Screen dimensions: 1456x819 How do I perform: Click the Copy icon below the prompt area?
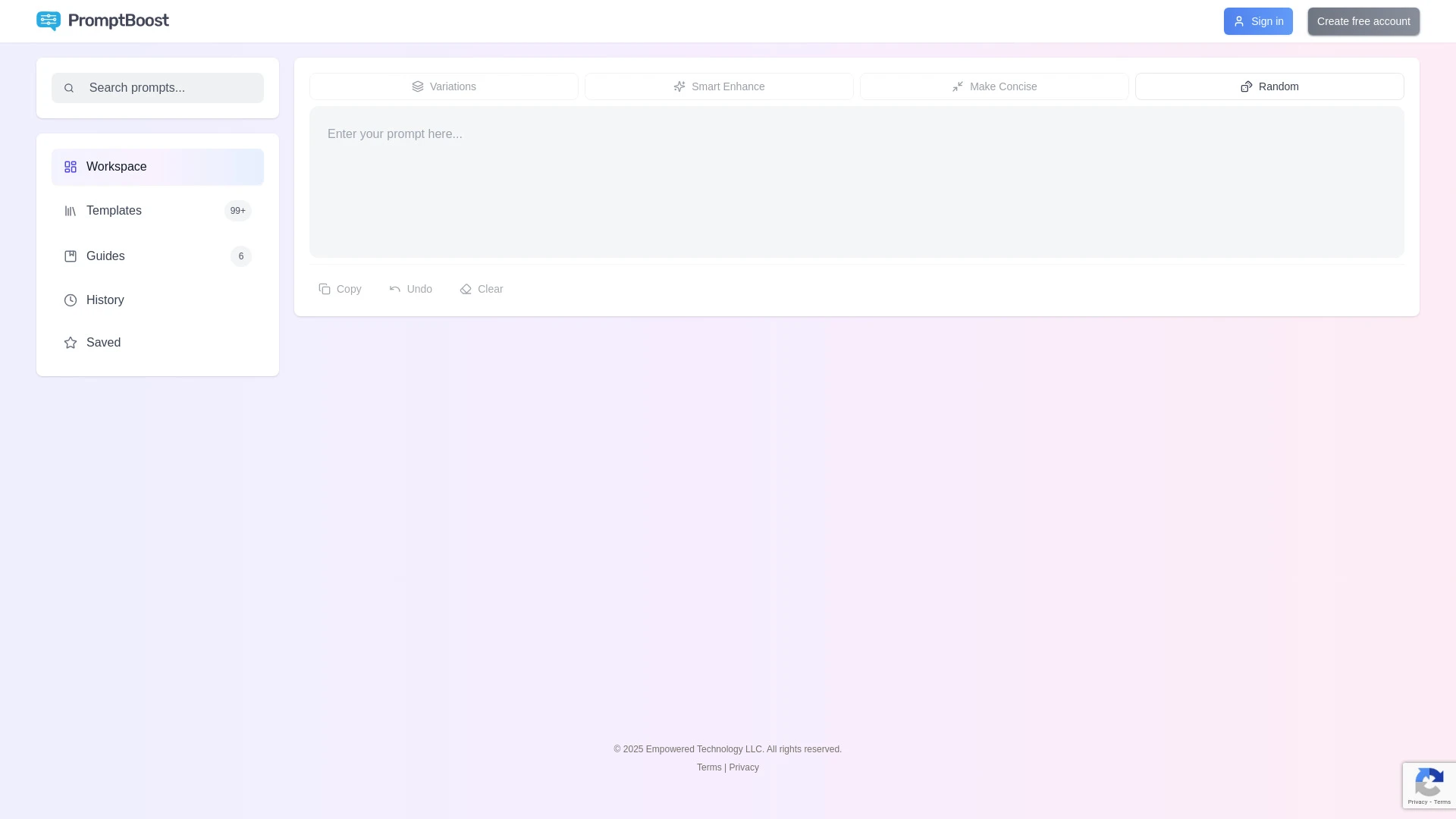[325, 289]
